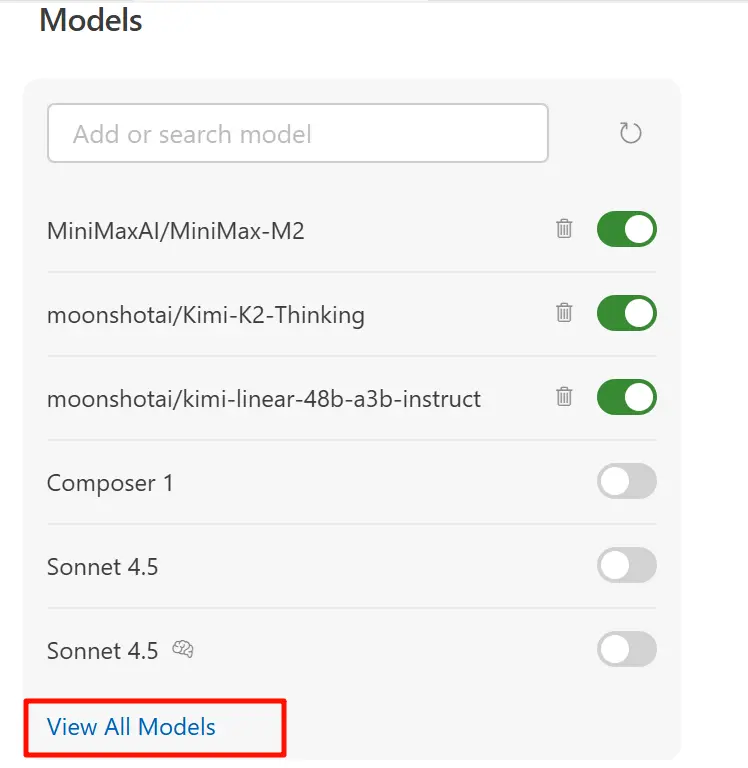Select the moonshotai/Kimi-K2-Thinking model label

coord(205,315)
